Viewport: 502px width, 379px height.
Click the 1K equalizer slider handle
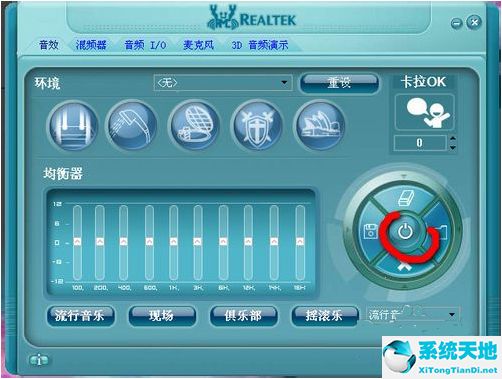pyautogui.click(x=173, y=241)
